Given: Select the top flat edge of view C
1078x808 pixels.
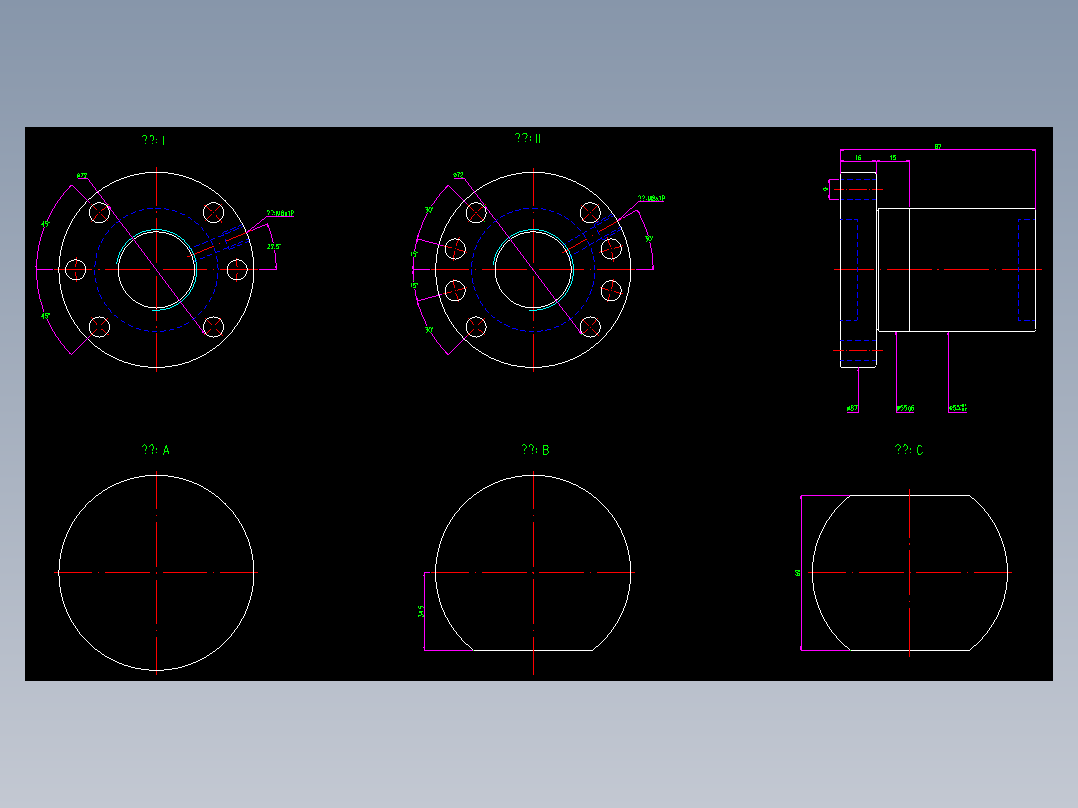Looking at the screenshot, I should [910, 495].
